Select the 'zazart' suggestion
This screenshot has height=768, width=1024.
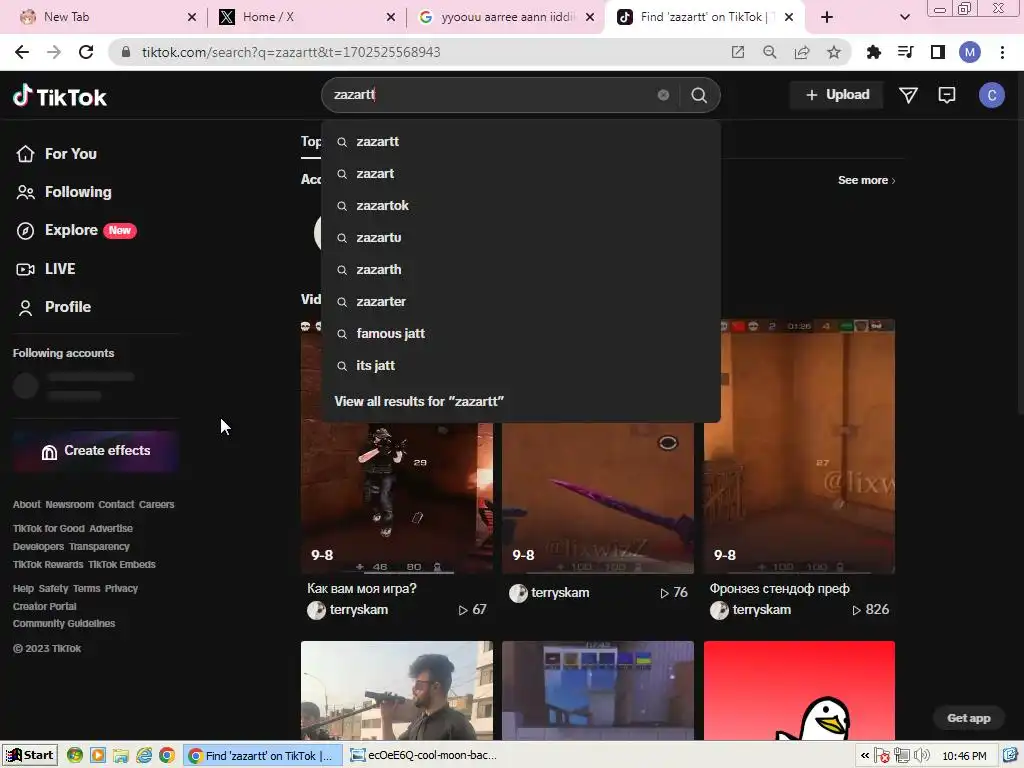[x=520, y=174]
